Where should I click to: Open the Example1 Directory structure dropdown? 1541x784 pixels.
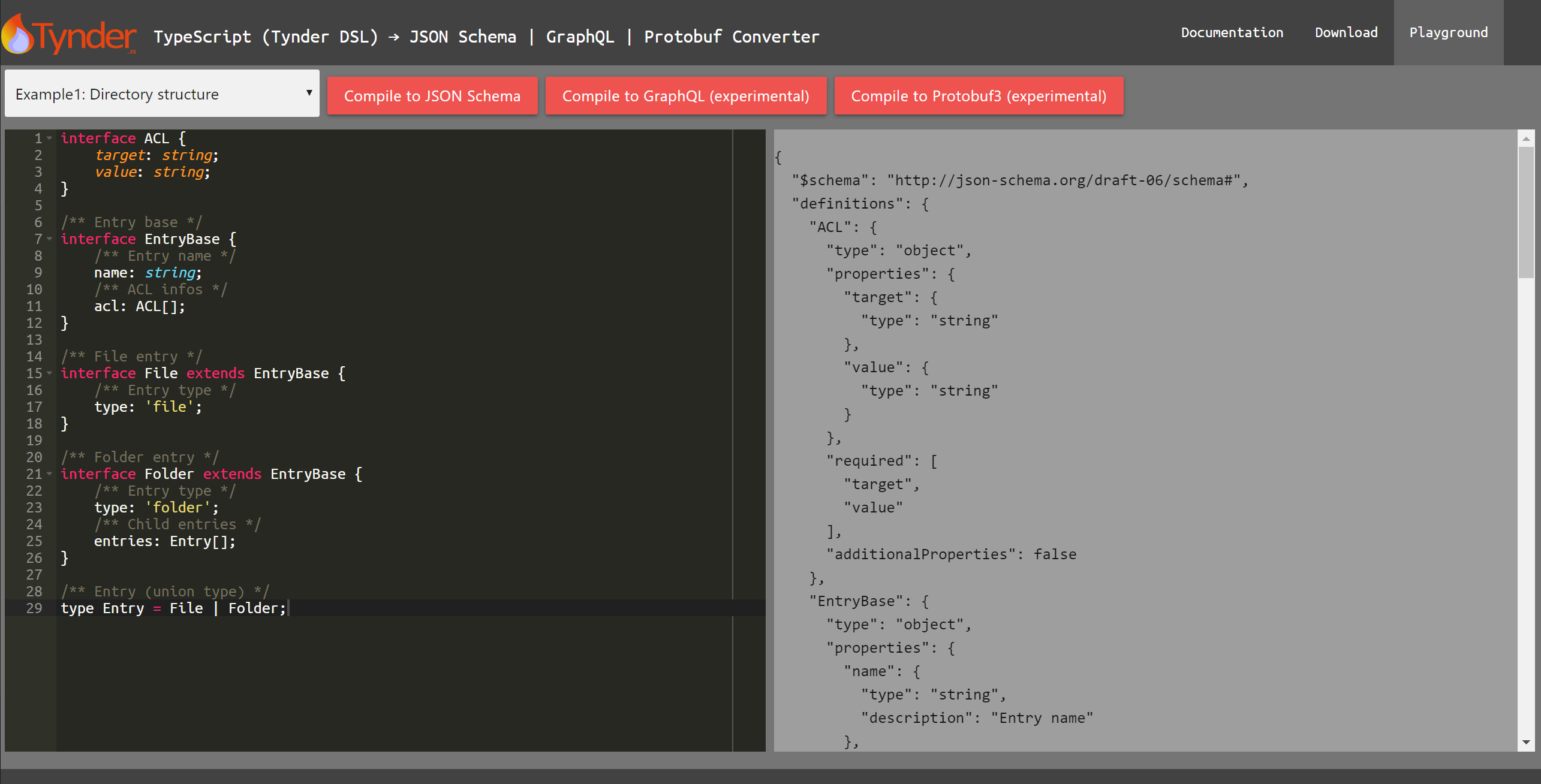[162, 94]
